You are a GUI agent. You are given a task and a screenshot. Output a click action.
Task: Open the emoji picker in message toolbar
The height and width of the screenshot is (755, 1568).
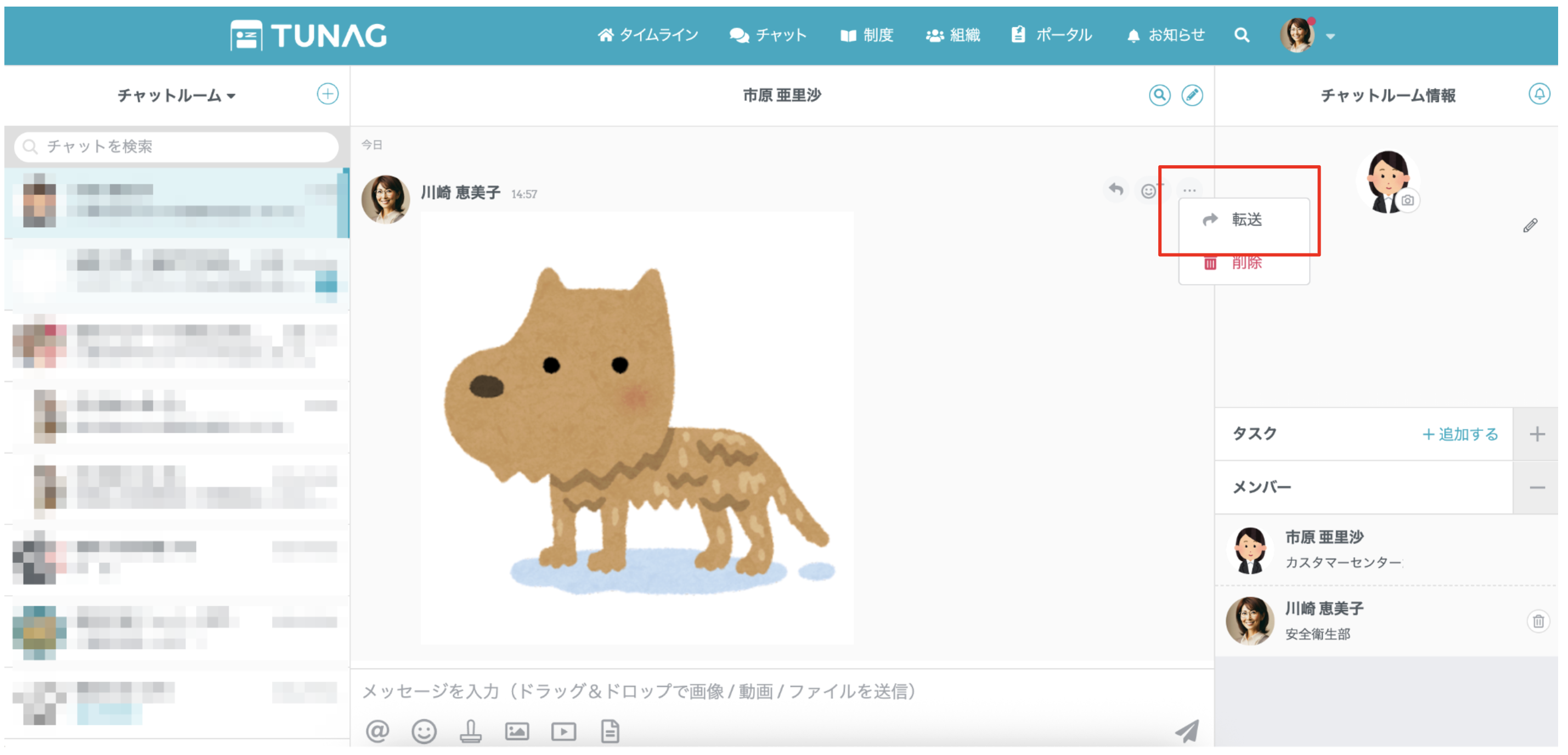[x=424, y=731]
